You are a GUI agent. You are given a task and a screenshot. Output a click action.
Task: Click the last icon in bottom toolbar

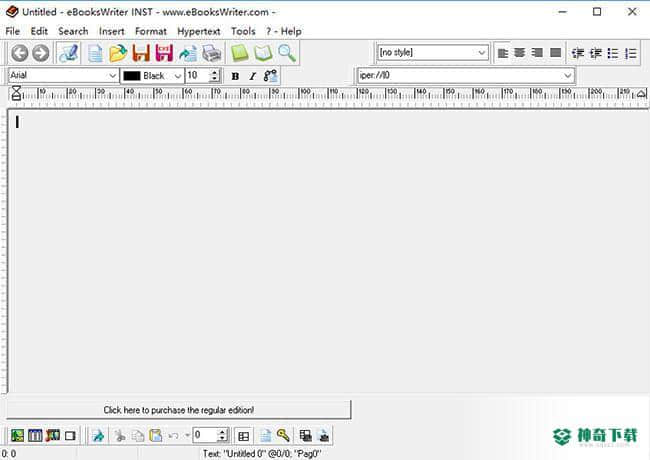tap(324, 436)
